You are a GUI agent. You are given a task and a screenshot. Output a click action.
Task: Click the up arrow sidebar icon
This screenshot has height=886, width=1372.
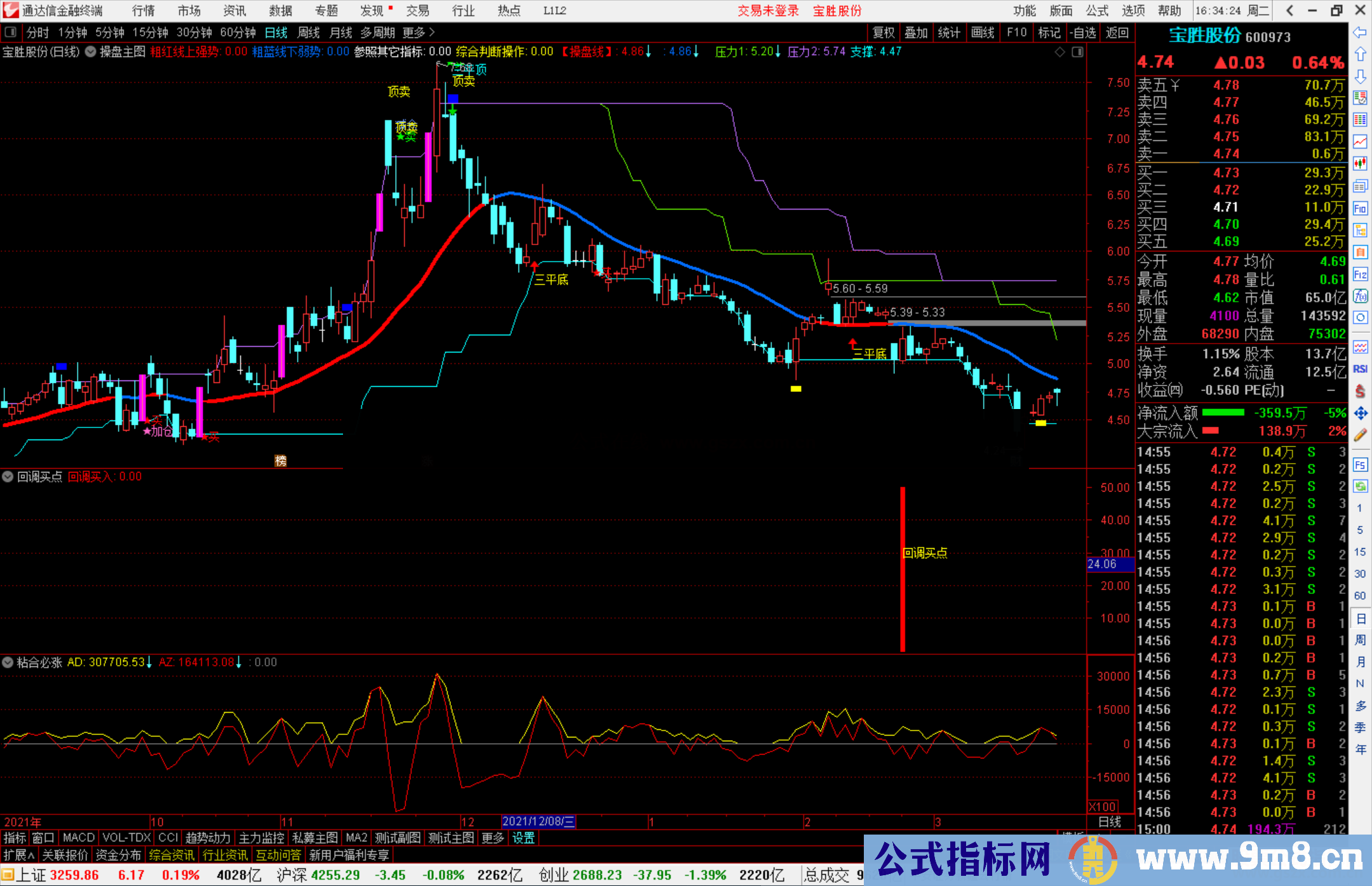point(1360,55)
